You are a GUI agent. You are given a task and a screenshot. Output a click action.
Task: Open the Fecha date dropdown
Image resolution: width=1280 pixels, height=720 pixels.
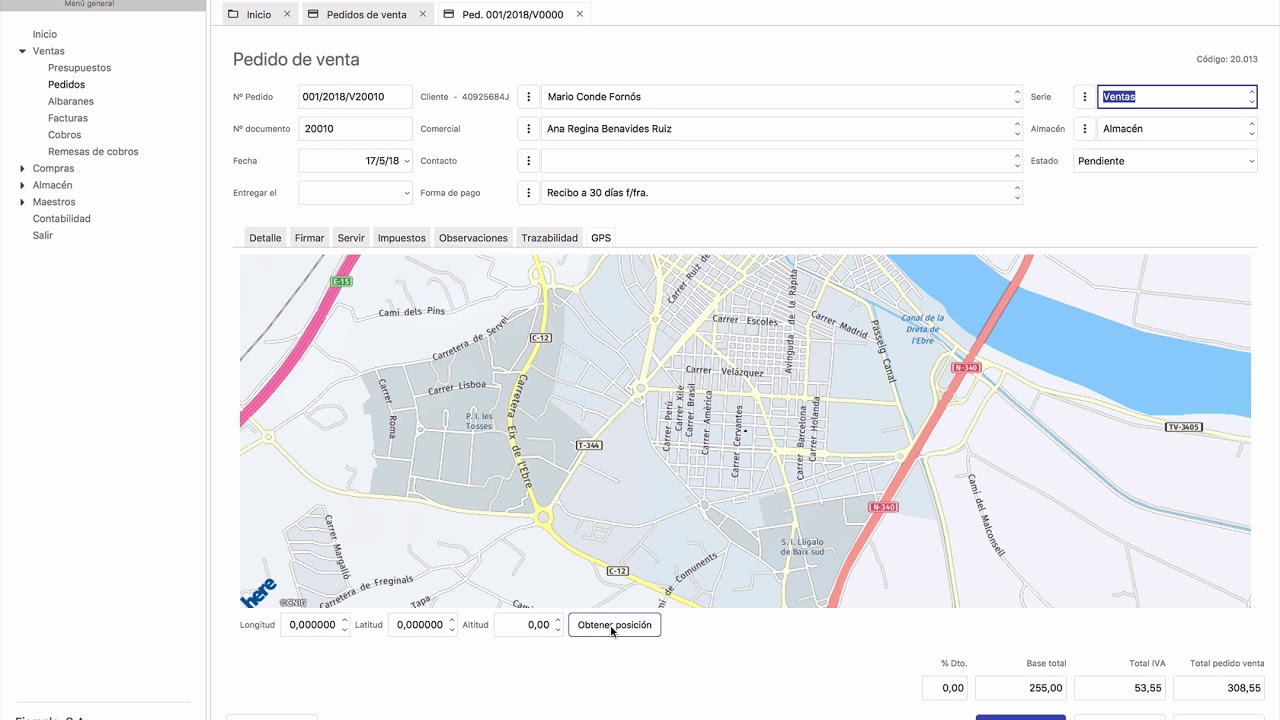coord(407,161)
